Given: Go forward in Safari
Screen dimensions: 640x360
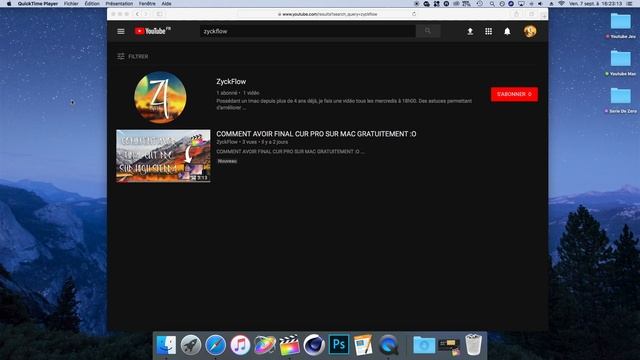Looking at the screenshot, I should pos(145,14).
